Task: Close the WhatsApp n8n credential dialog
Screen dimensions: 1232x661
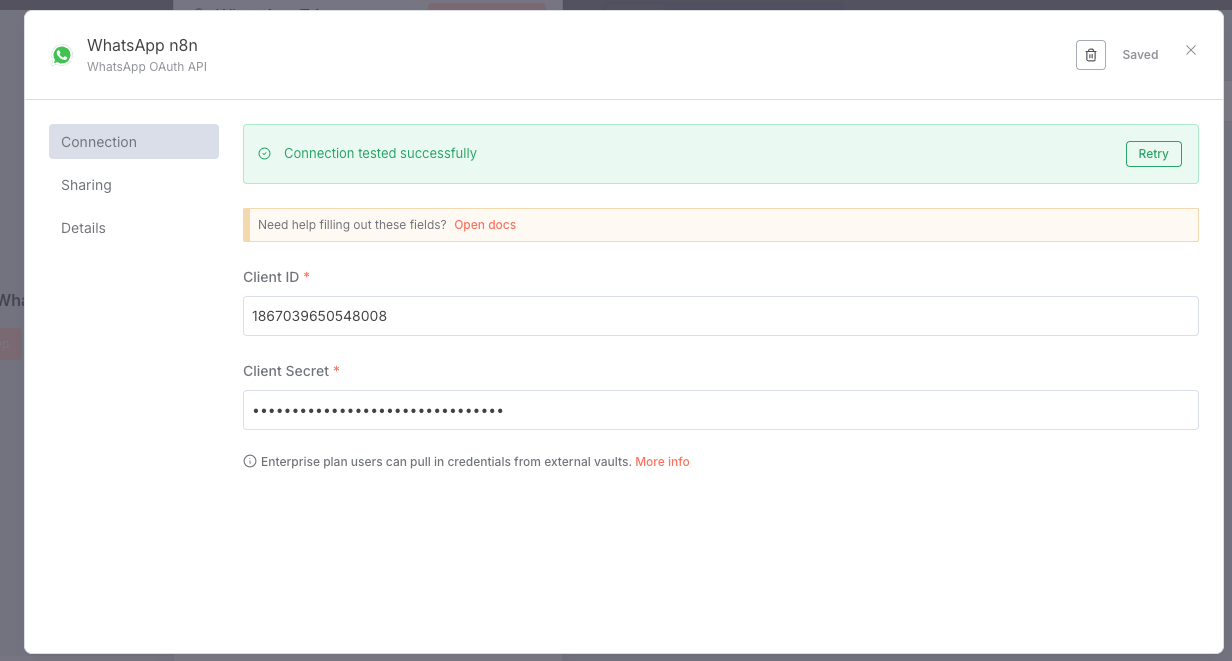Action: [1191, 50]
